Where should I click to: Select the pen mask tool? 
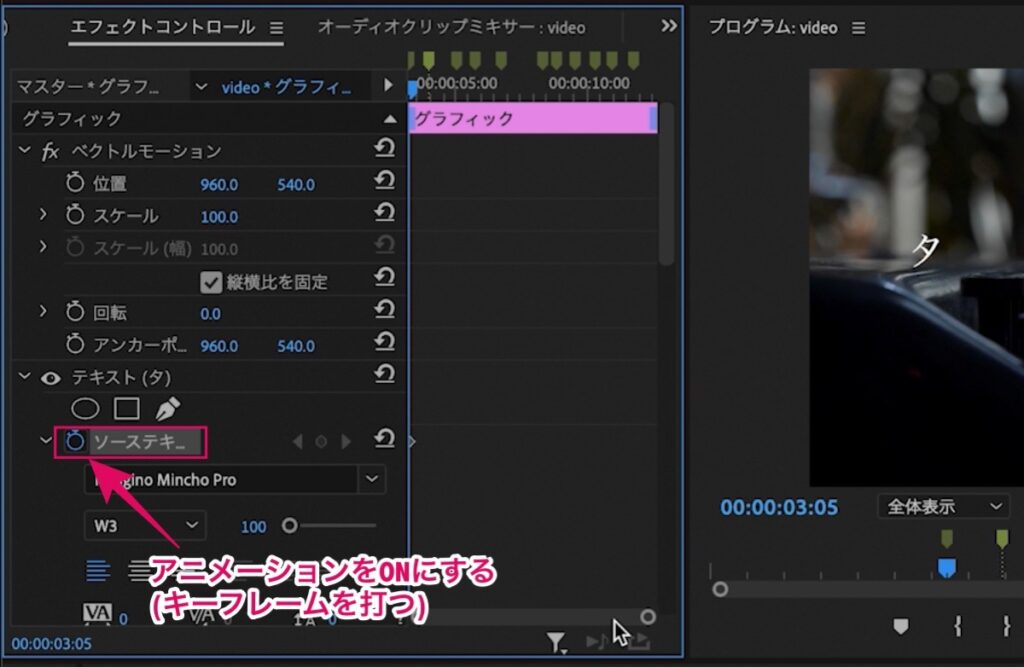[168, 409]
